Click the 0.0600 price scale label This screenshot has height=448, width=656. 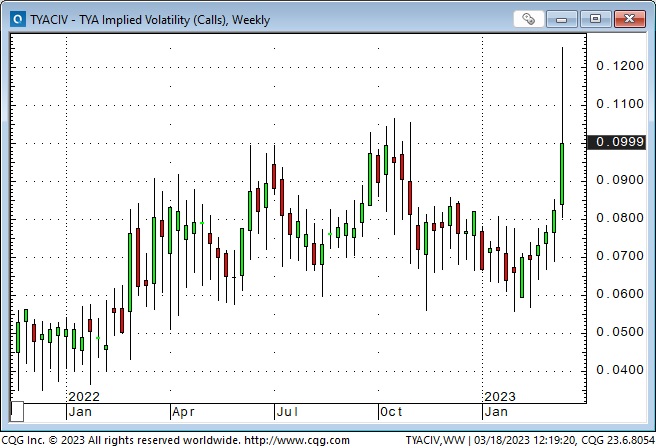pos(620,294)
